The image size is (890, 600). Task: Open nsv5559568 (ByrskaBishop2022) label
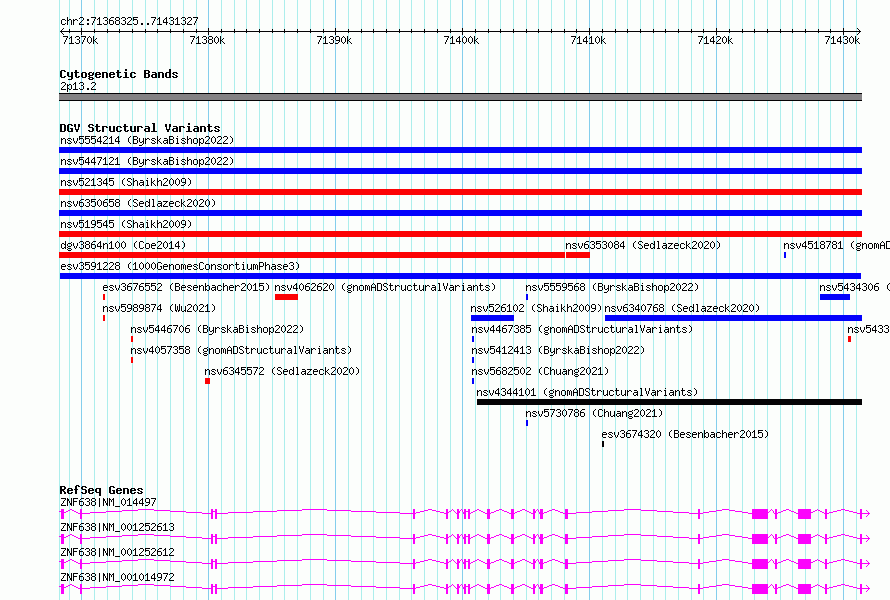(x=612, y=287)
